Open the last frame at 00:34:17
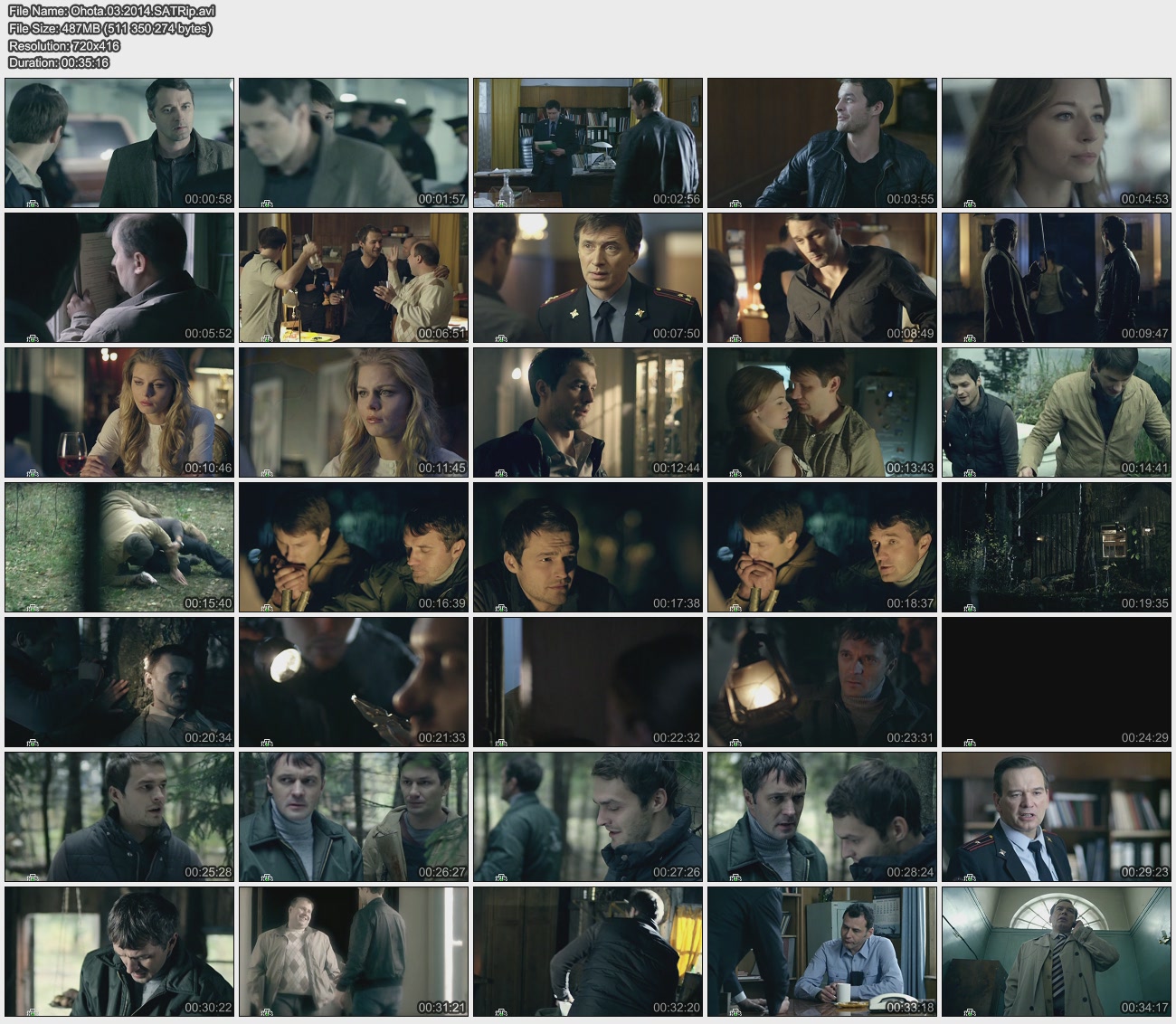1176x1024 pixels. tap(1056, 952)
